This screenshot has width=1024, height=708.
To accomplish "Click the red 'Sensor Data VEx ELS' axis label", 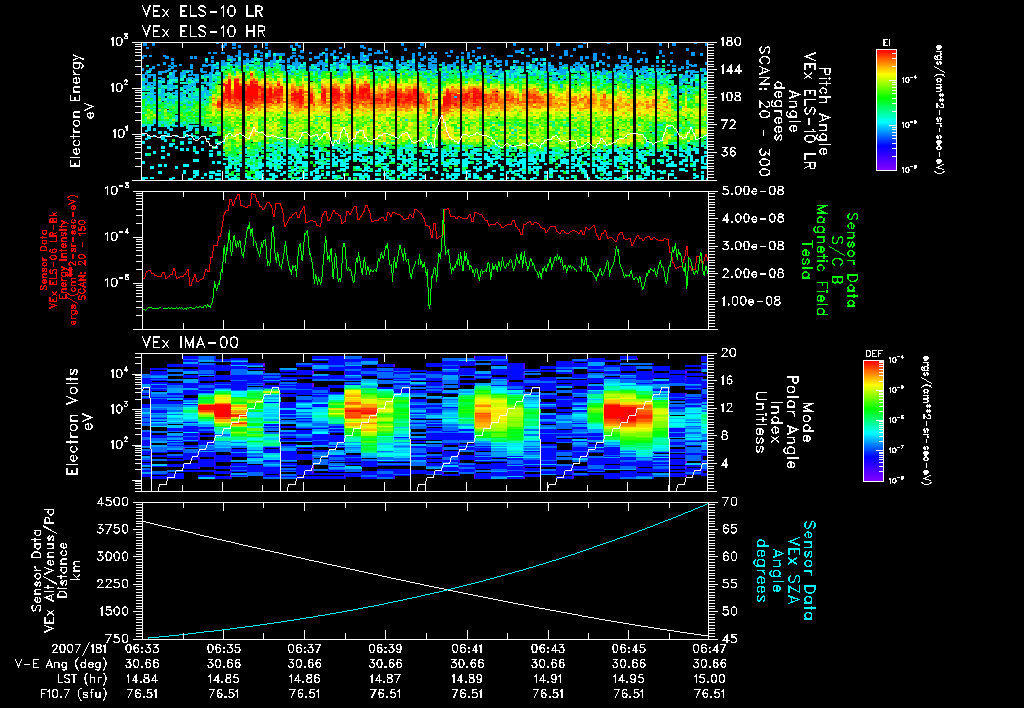I will click(x=62, y=259).
